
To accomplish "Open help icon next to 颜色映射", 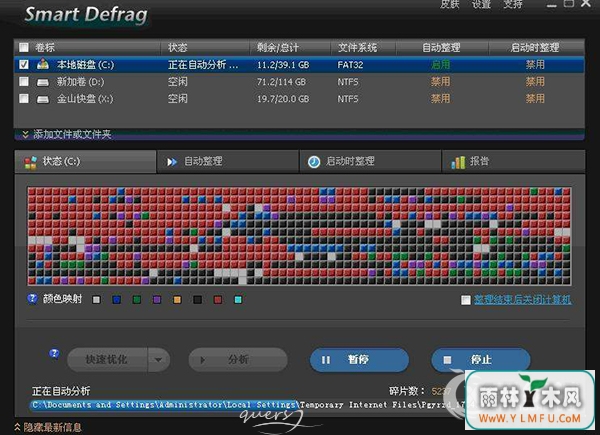I will [x=33, y=298].
